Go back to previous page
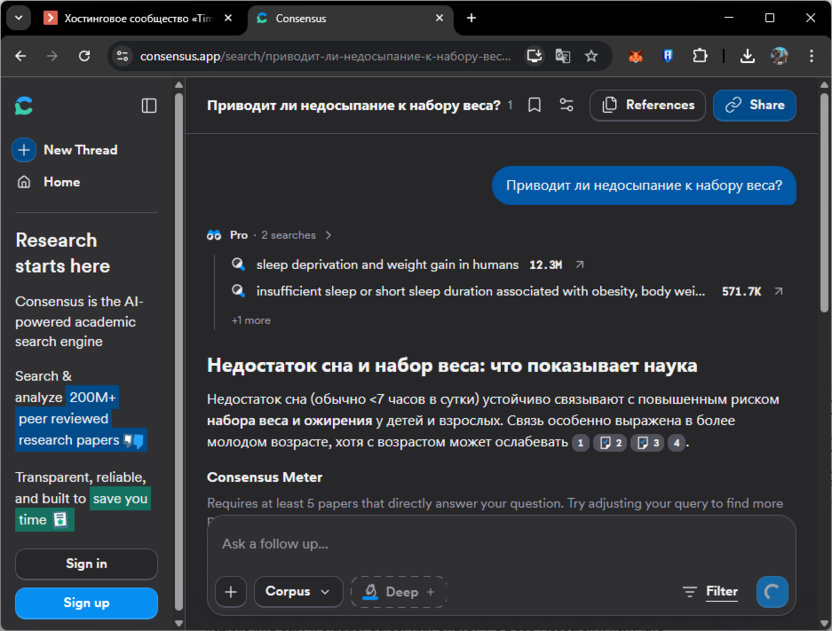Viewport: 832px width, 631px height. 21,56
